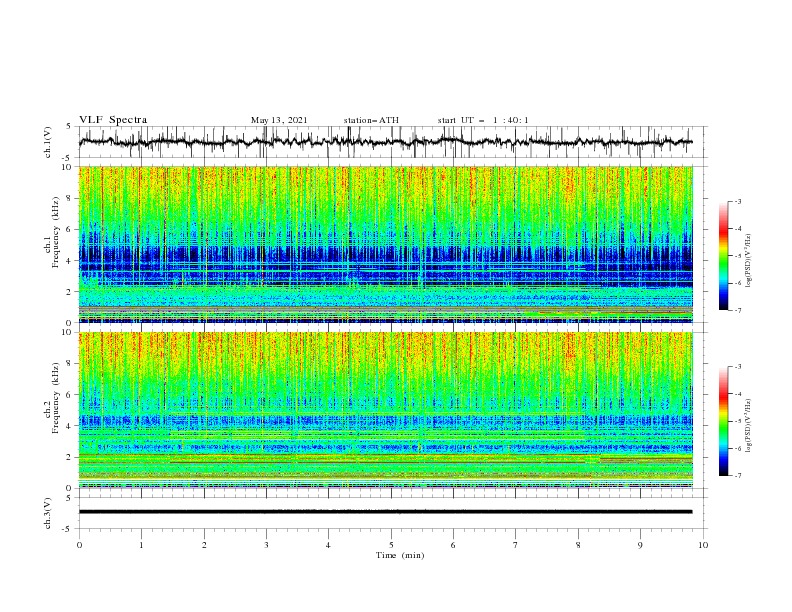Image resolution: width=792 pixels, height=612 pixels.
Task: Click the ch.1 "Frequency (kHz)" axis label
Action: (x=56, y=232)
